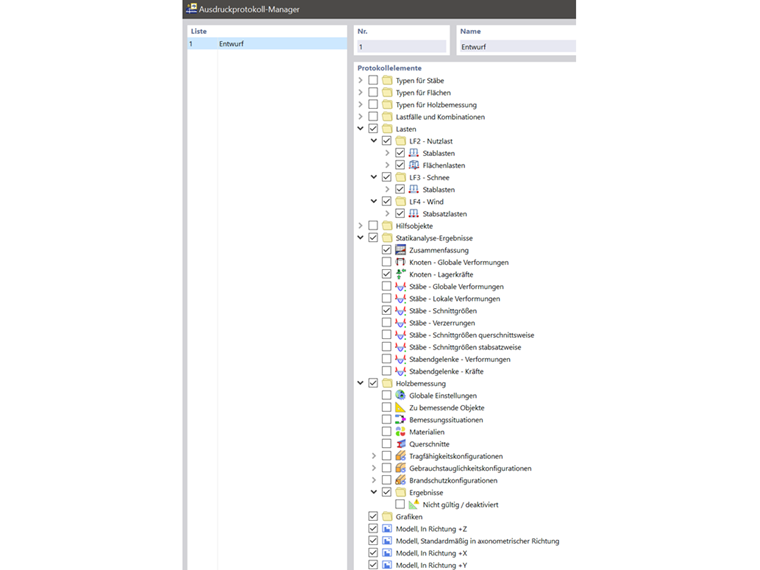Check the Hilfsobjekte checkbox
This screenshot has height=570, width=760.
tap(373, 225)
